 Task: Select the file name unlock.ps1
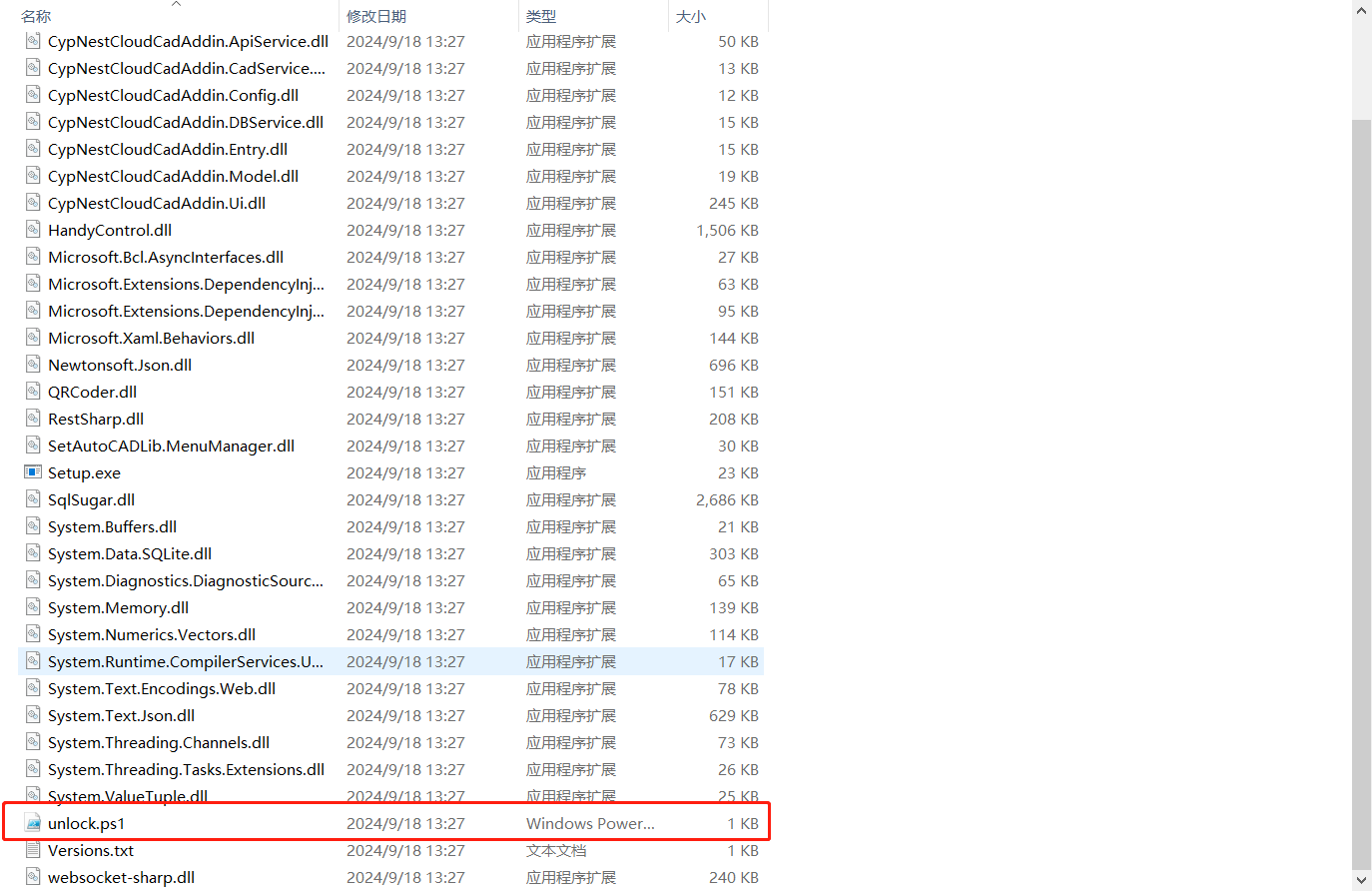[86, 823]
